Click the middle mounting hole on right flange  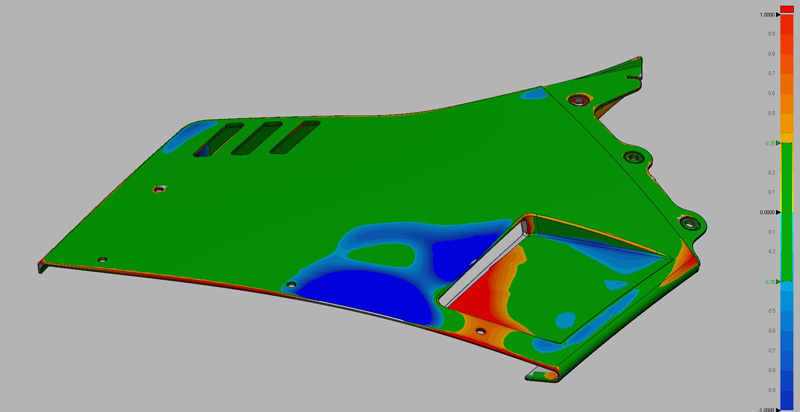click(631, 157)
